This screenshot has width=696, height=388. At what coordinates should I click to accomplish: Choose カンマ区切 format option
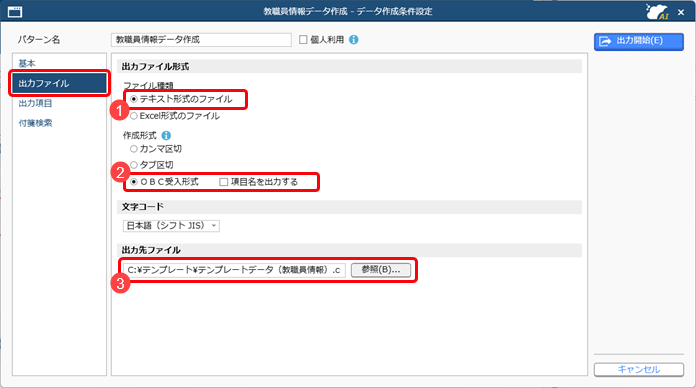pos(134,149)
